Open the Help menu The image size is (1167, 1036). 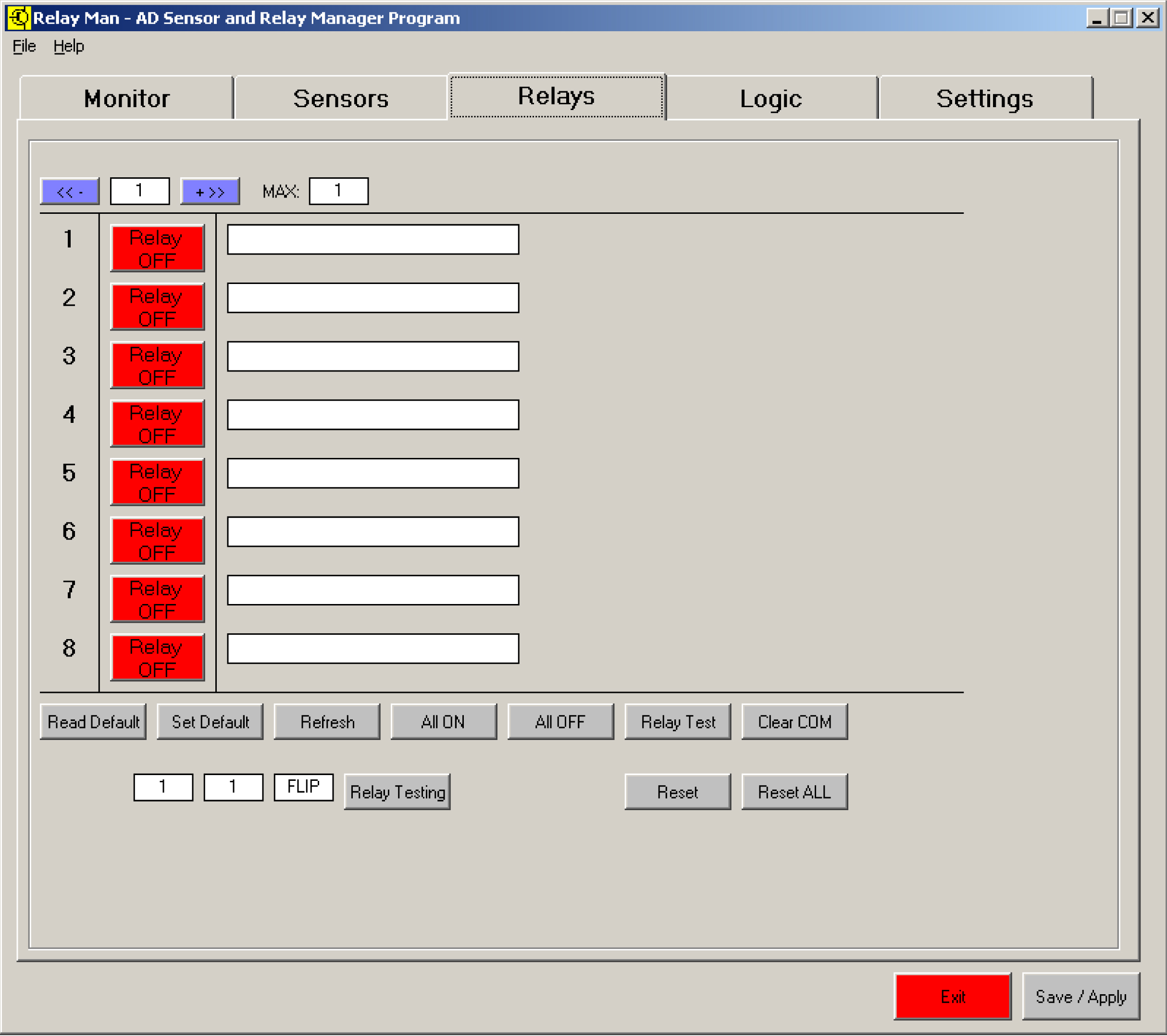point(69,46)
